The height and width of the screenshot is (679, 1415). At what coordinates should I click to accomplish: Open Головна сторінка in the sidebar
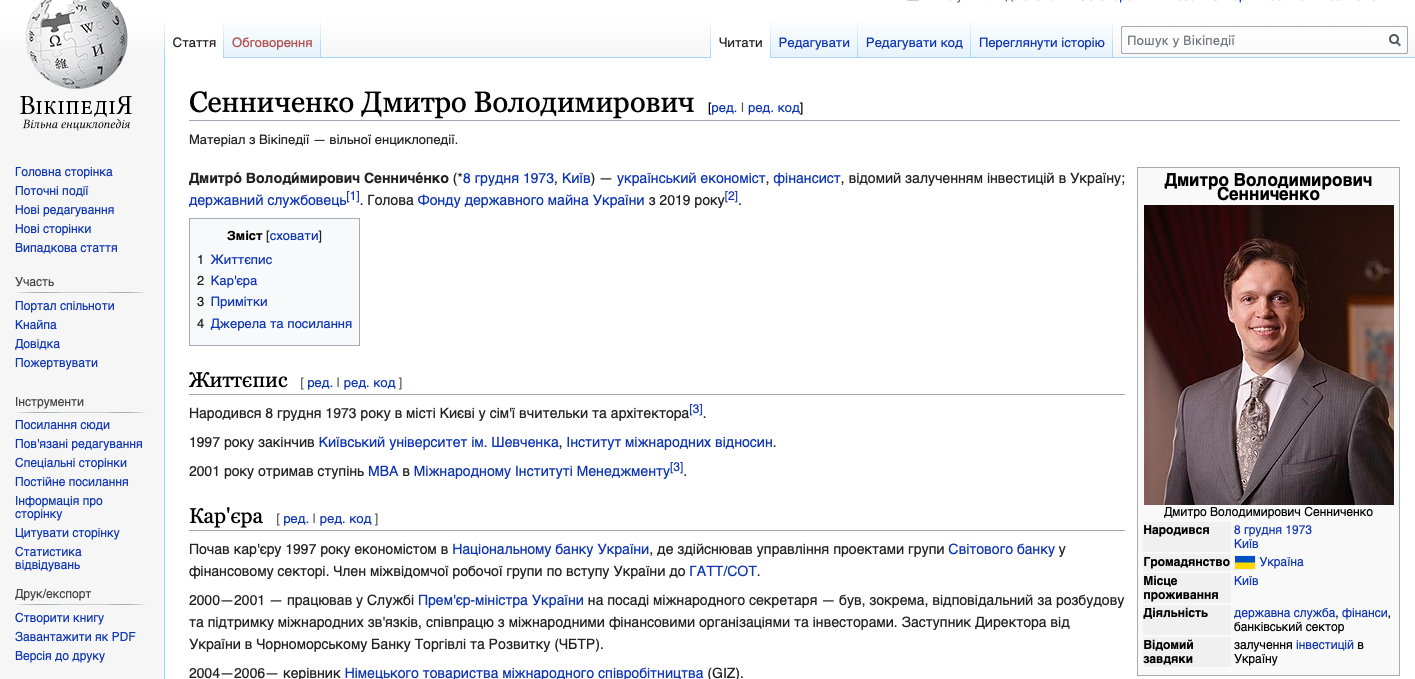click(64, 172)
